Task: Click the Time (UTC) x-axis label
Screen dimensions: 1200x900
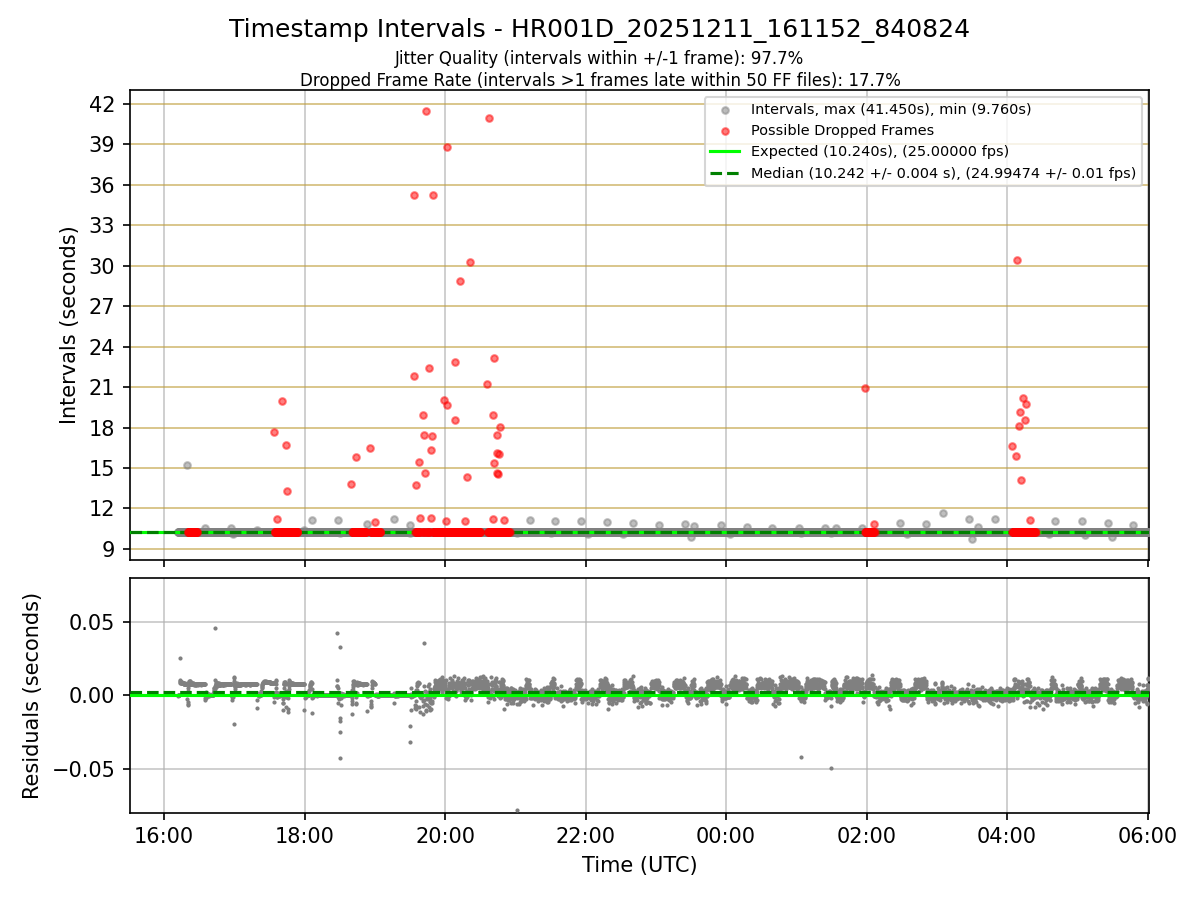Action: 639,865
